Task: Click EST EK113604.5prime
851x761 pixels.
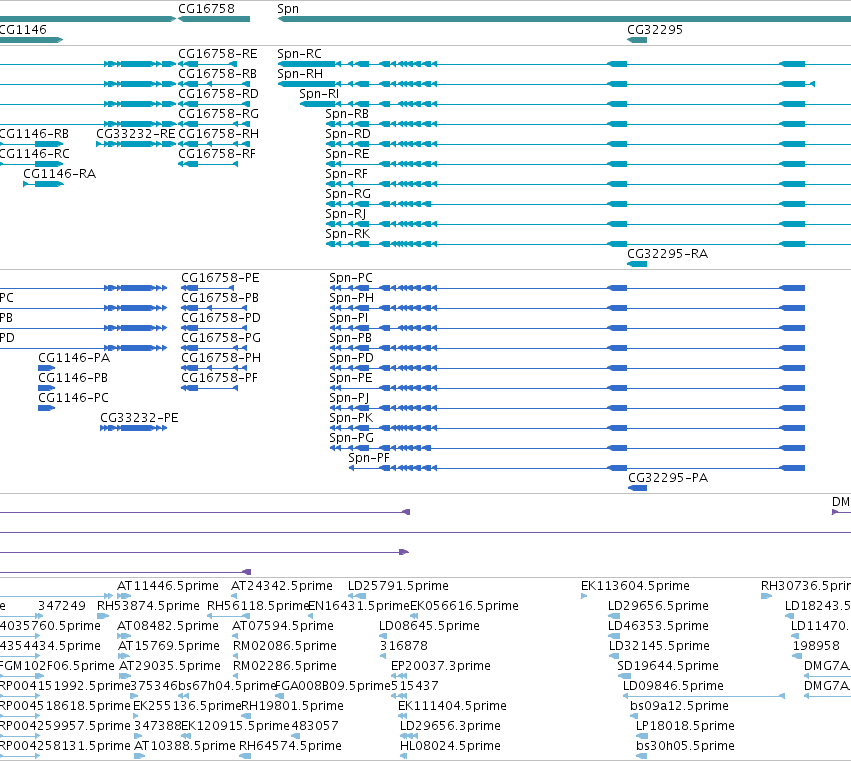Action: click(x=635, y=586)
